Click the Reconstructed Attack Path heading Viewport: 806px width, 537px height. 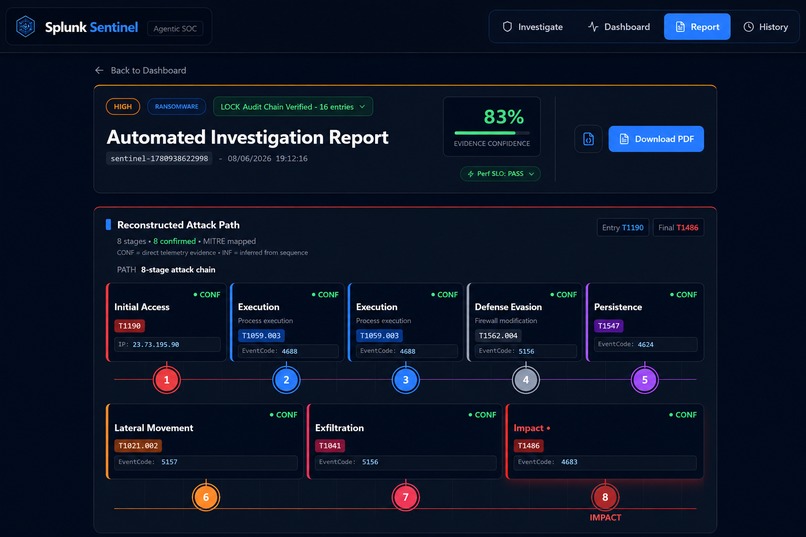click(178, 225)
